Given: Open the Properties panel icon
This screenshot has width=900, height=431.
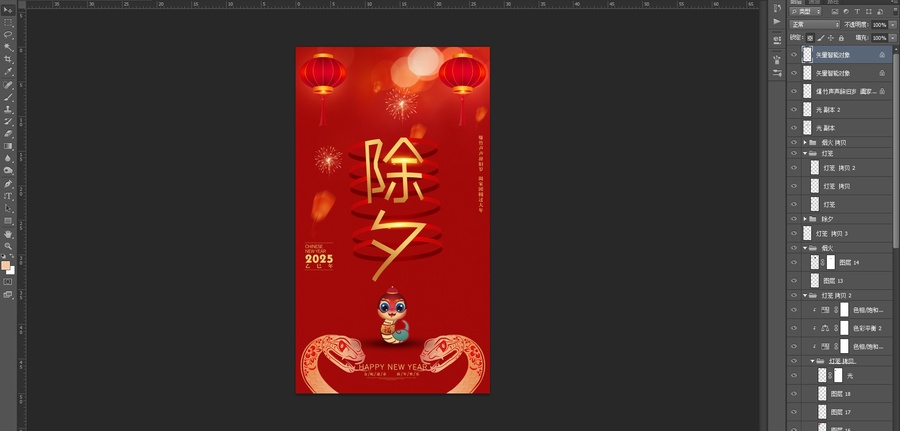Looking at the screenshot, I should (x=777, y=40).
